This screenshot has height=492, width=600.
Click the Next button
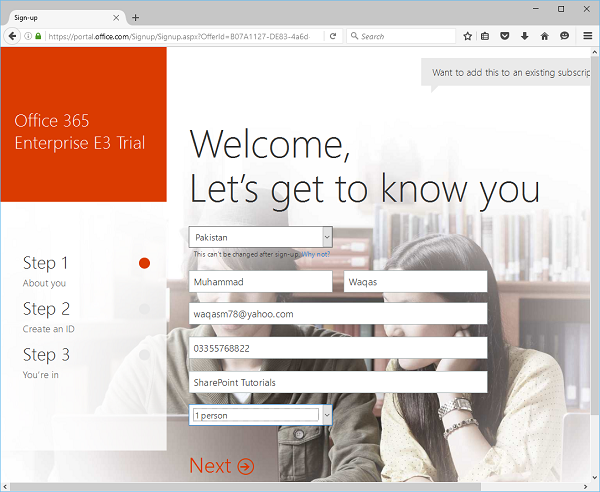pos(222,466)
